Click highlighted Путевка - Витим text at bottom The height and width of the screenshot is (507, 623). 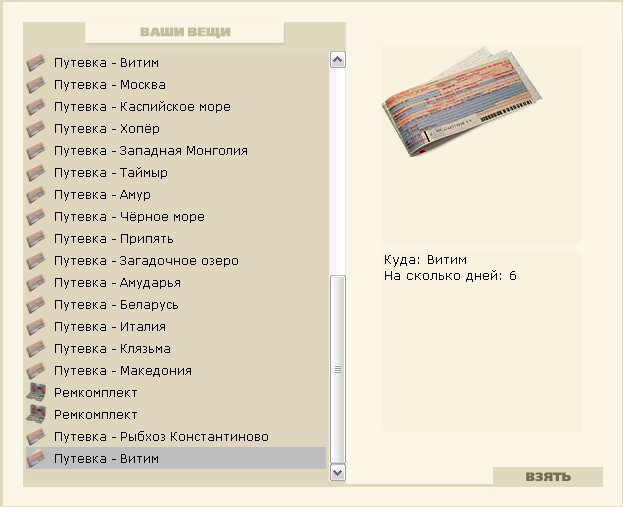(x=106, y=459)
